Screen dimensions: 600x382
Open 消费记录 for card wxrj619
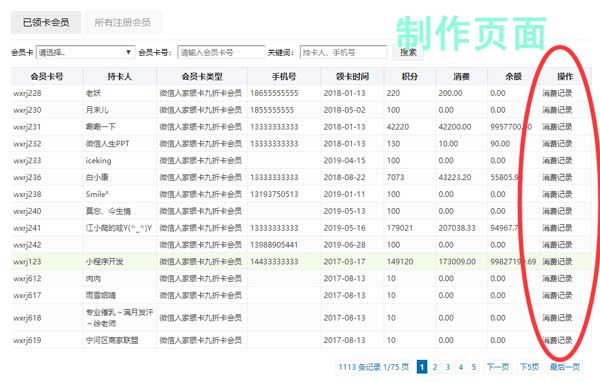[557, 340]
